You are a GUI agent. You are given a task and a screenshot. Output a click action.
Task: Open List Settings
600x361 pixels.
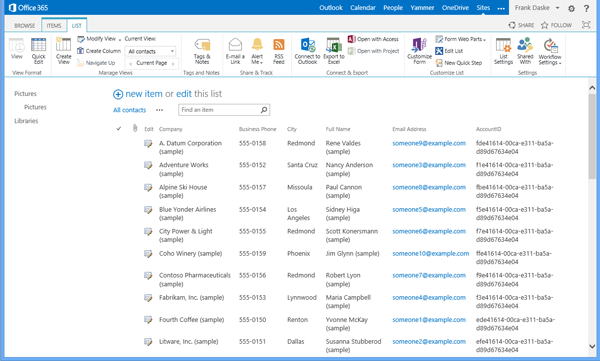pos(503,51)
